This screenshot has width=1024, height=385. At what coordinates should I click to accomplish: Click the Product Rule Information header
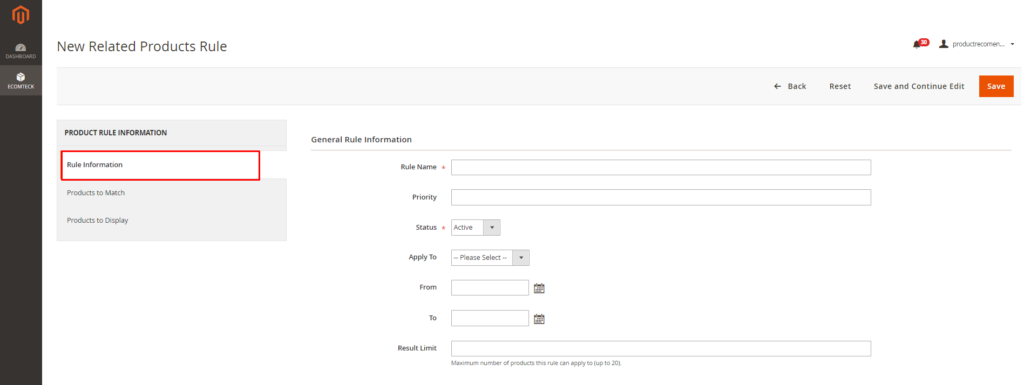116,132
